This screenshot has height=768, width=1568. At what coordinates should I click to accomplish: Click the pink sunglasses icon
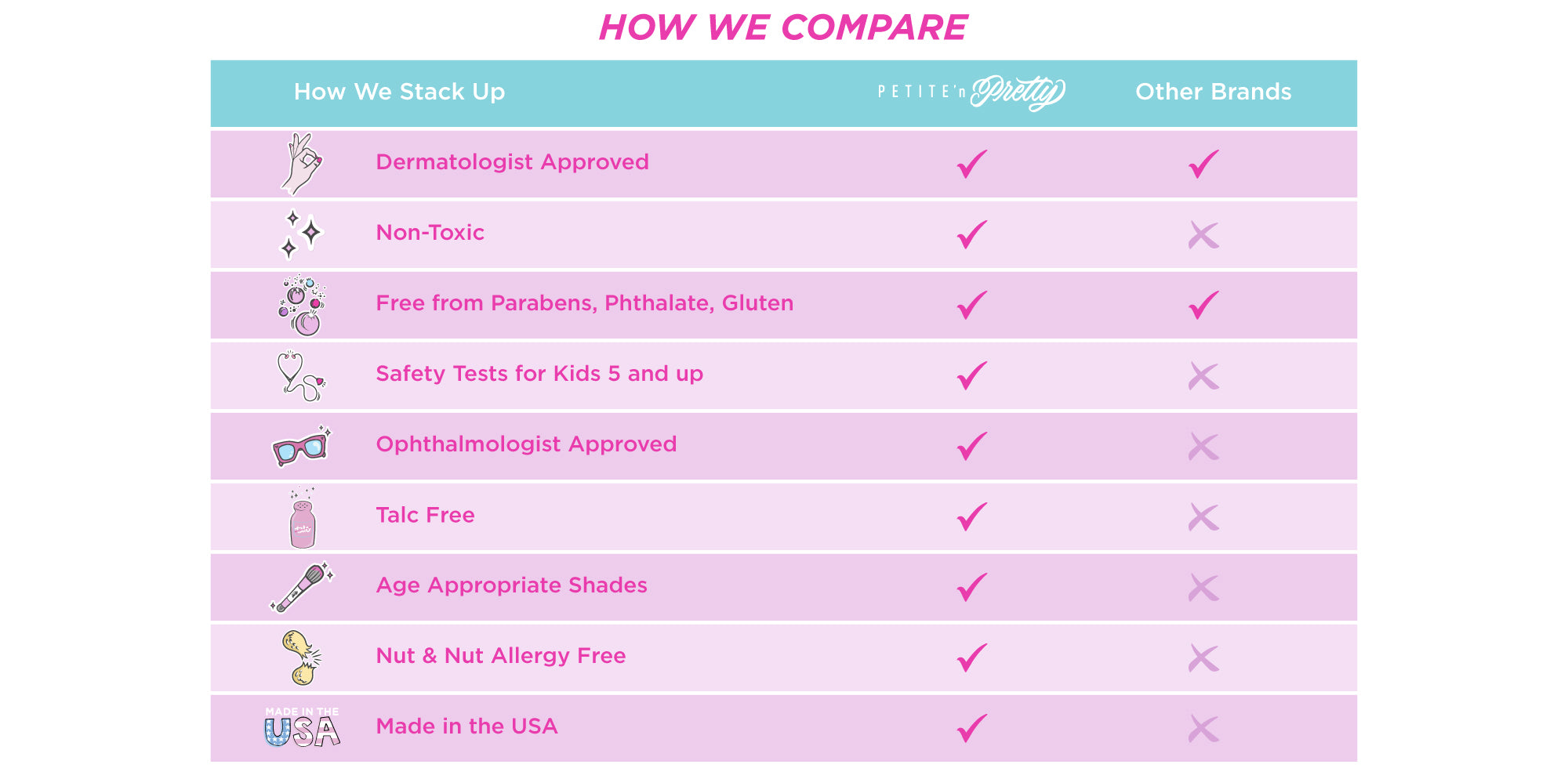(x=302, y=447)
